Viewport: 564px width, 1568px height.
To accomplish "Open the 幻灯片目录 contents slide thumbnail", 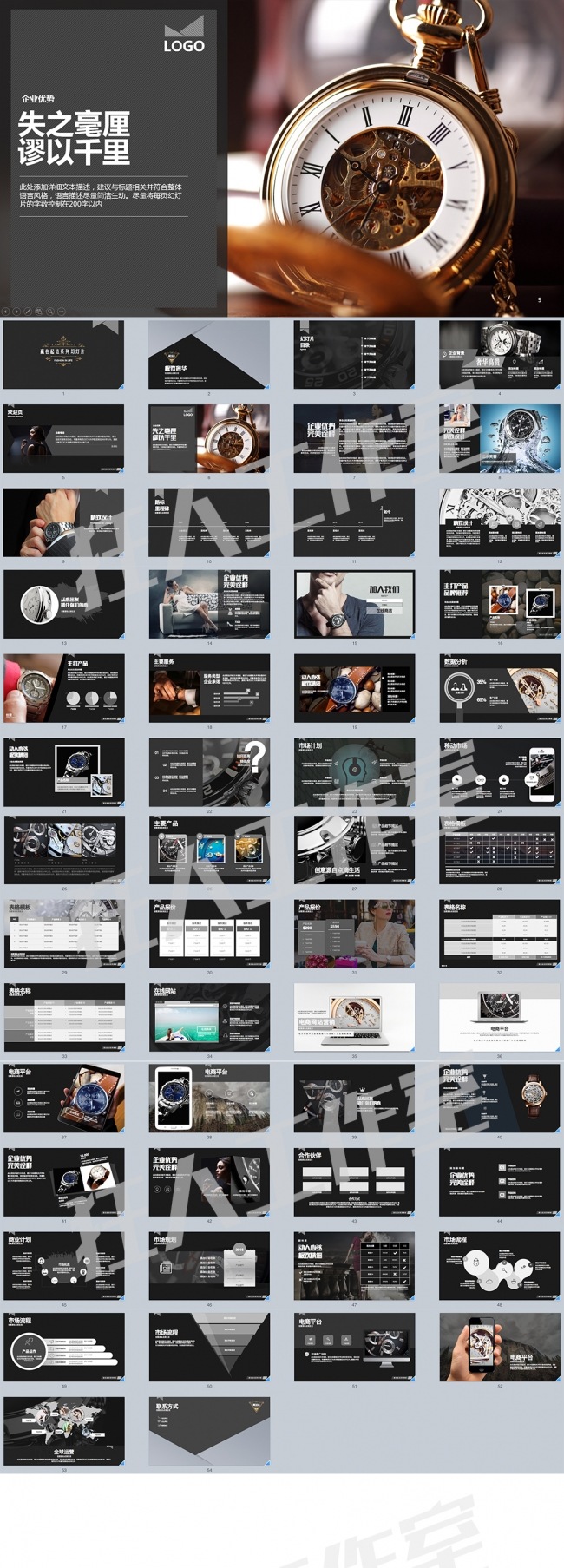I will (x=354, y=355).
